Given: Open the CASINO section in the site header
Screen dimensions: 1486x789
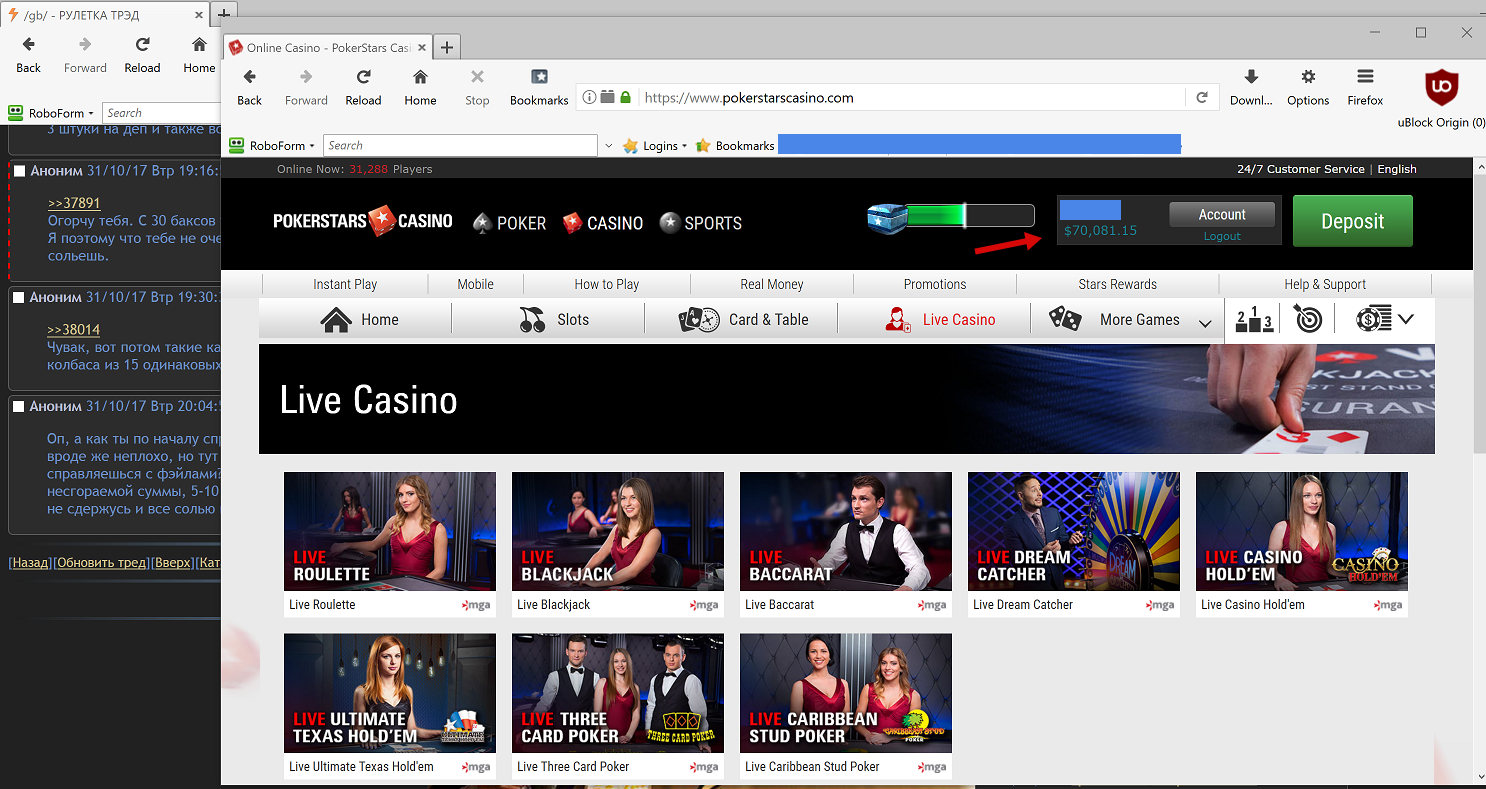Looking at the screenshot, I should click(x=602, y=223).
